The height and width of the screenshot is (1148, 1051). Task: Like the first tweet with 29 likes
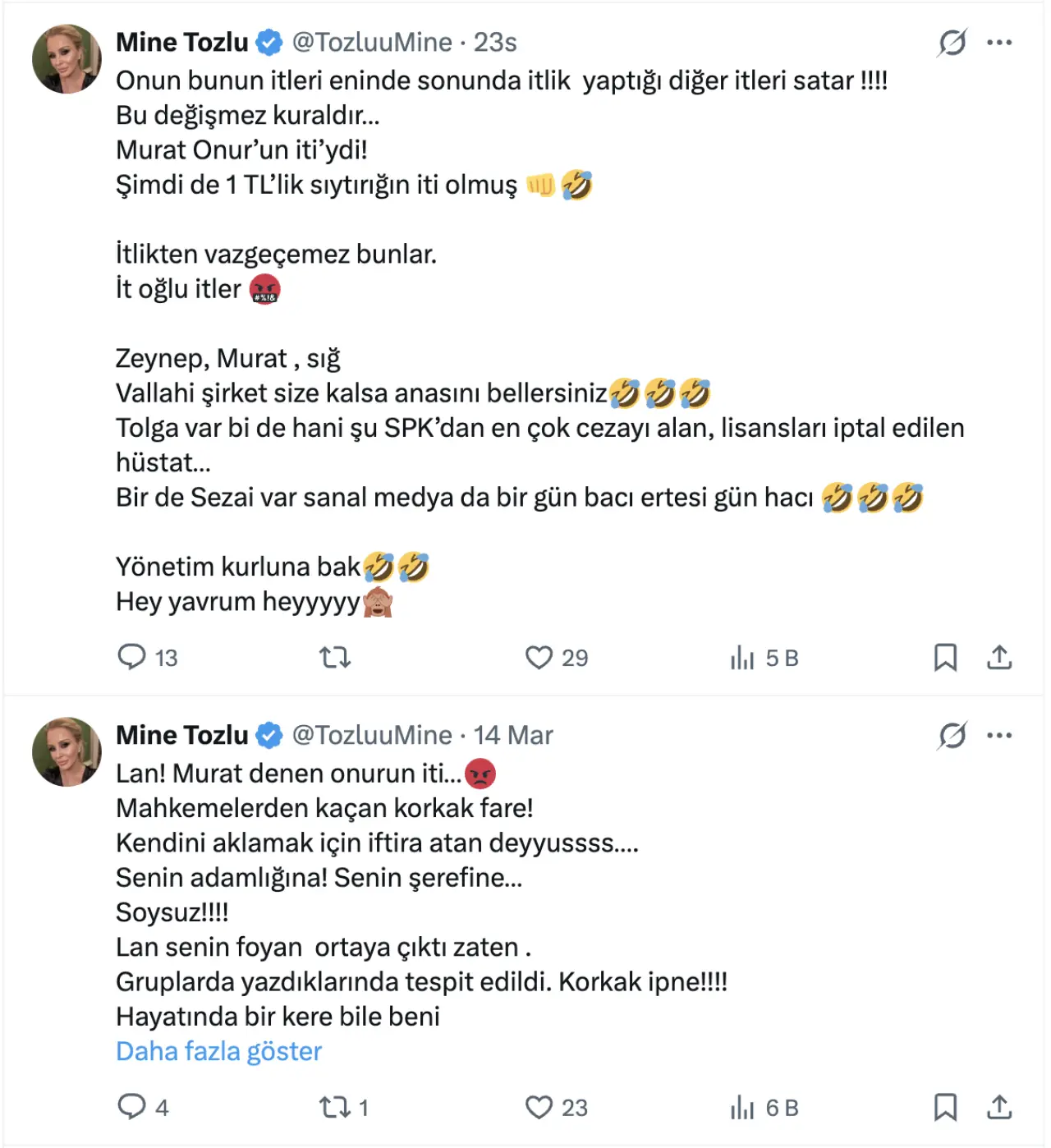539,657
